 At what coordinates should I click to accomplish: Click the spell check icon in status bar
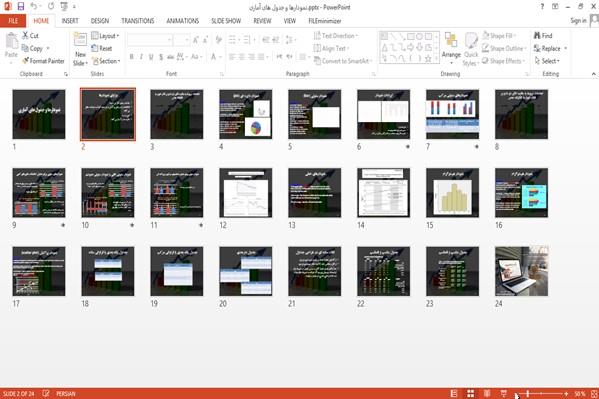(x=46, y=393)
